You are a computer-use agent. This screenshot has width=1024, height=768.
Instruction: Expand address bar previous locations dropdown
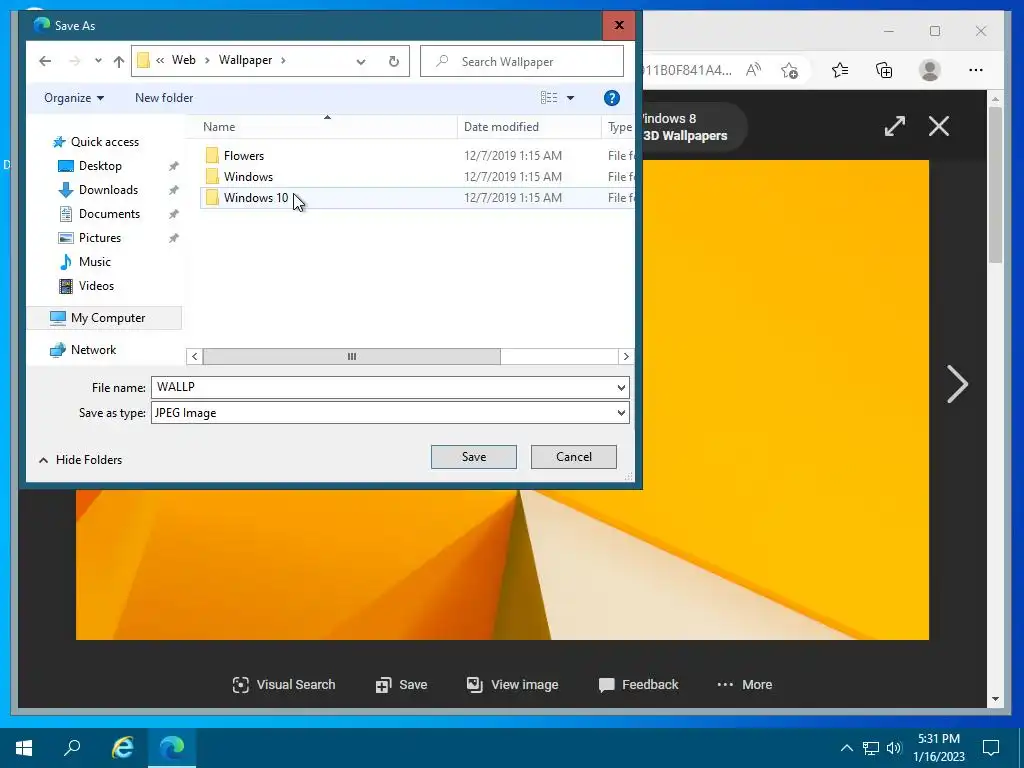pyautogui.click(x=360, y=61)
